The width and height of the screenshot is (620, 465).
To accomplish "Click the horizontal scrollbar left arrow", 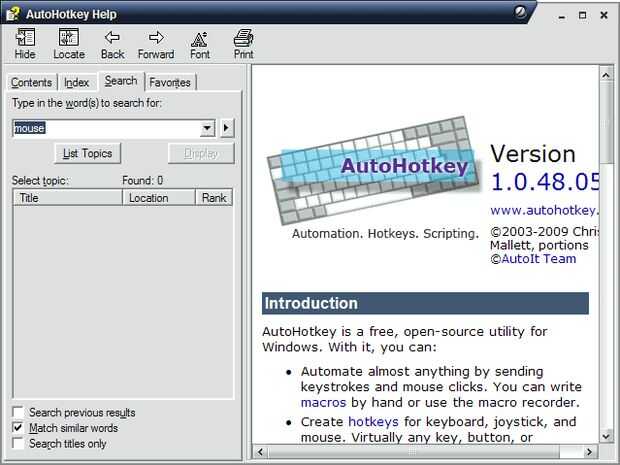I will [x=260, y=452].
